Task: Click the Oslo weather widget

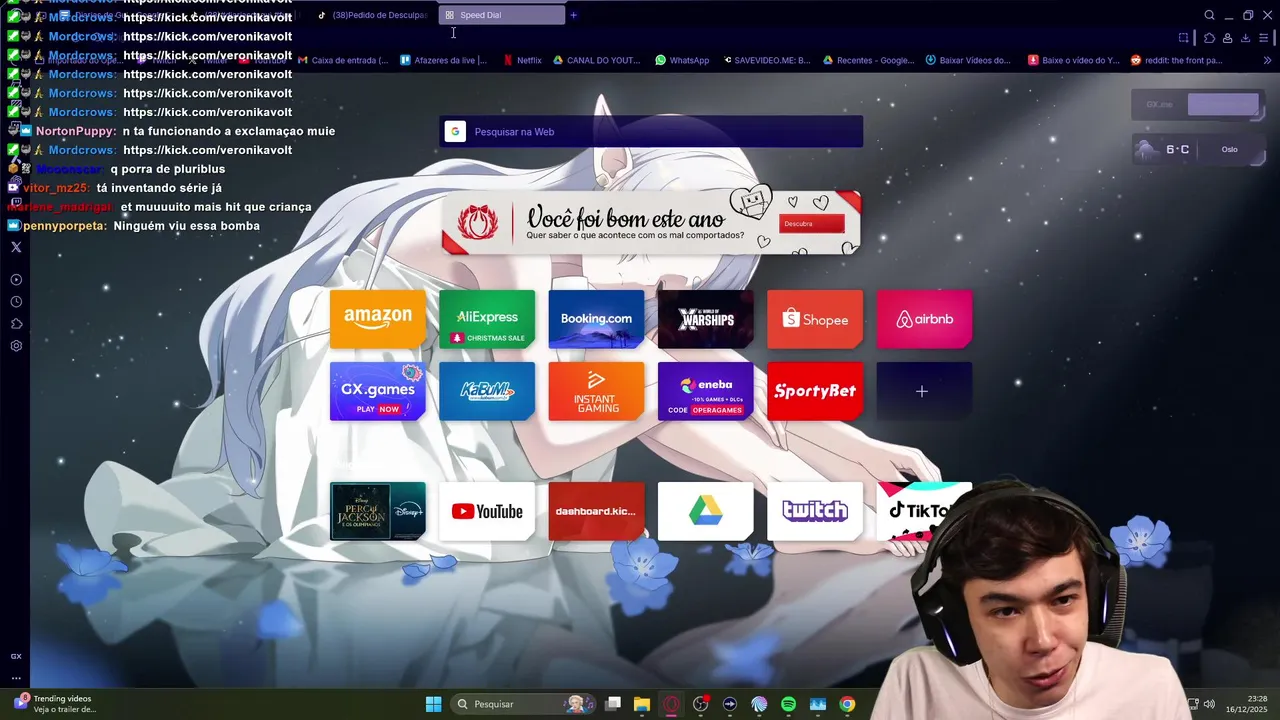Action: 1199,149
